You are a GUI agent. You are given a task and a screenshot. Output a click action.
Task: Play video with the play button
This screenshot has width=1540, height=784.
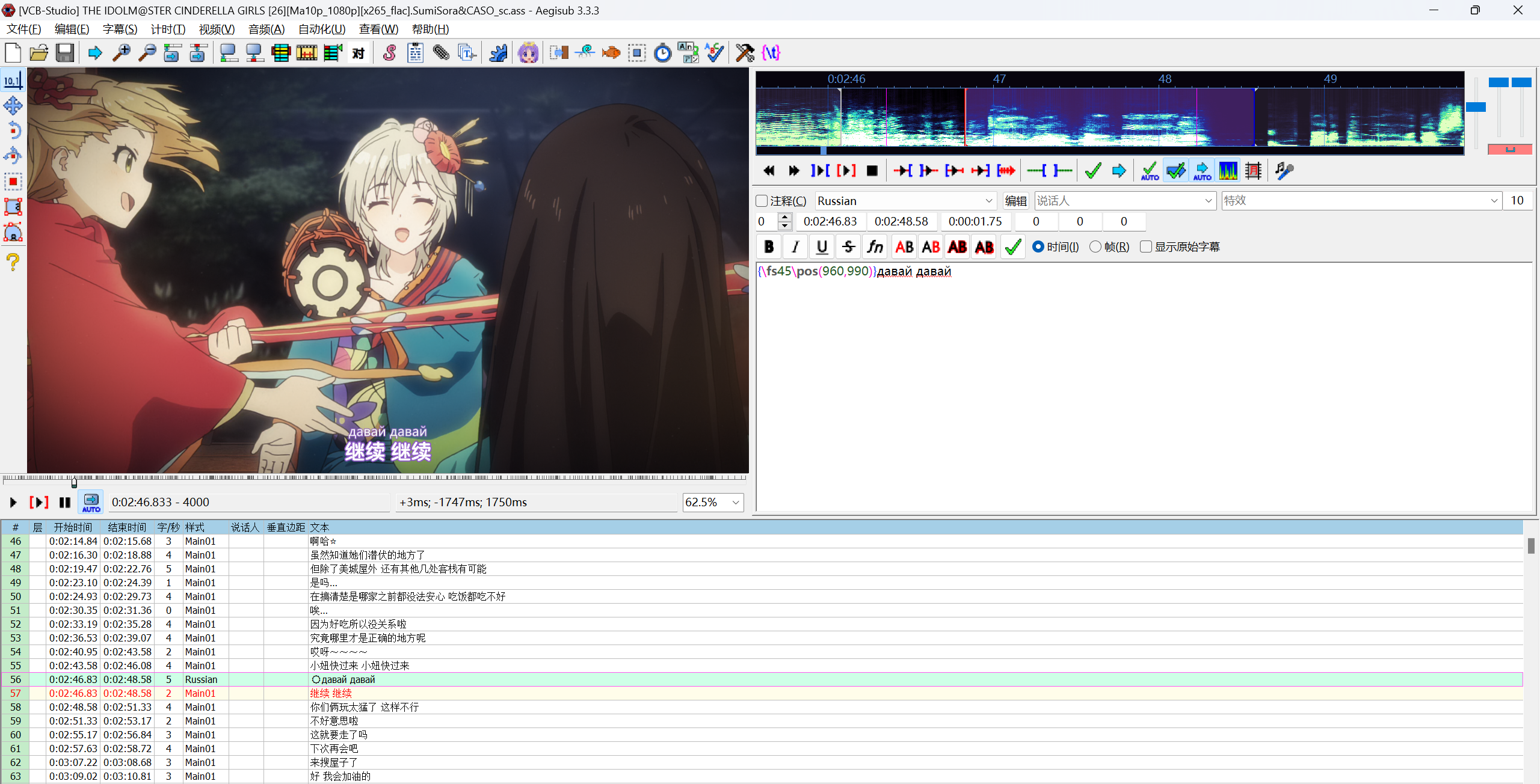pyautogui.click(x=13, y=502)
